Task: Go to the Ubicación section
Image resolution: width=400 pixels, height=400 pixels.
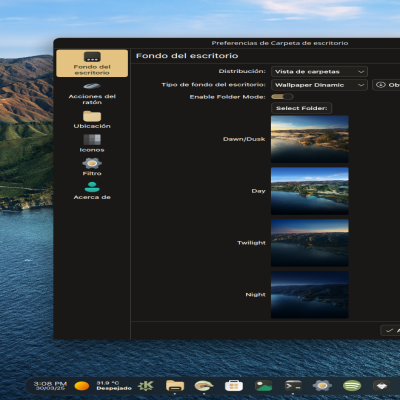Action: coord(92,120)
